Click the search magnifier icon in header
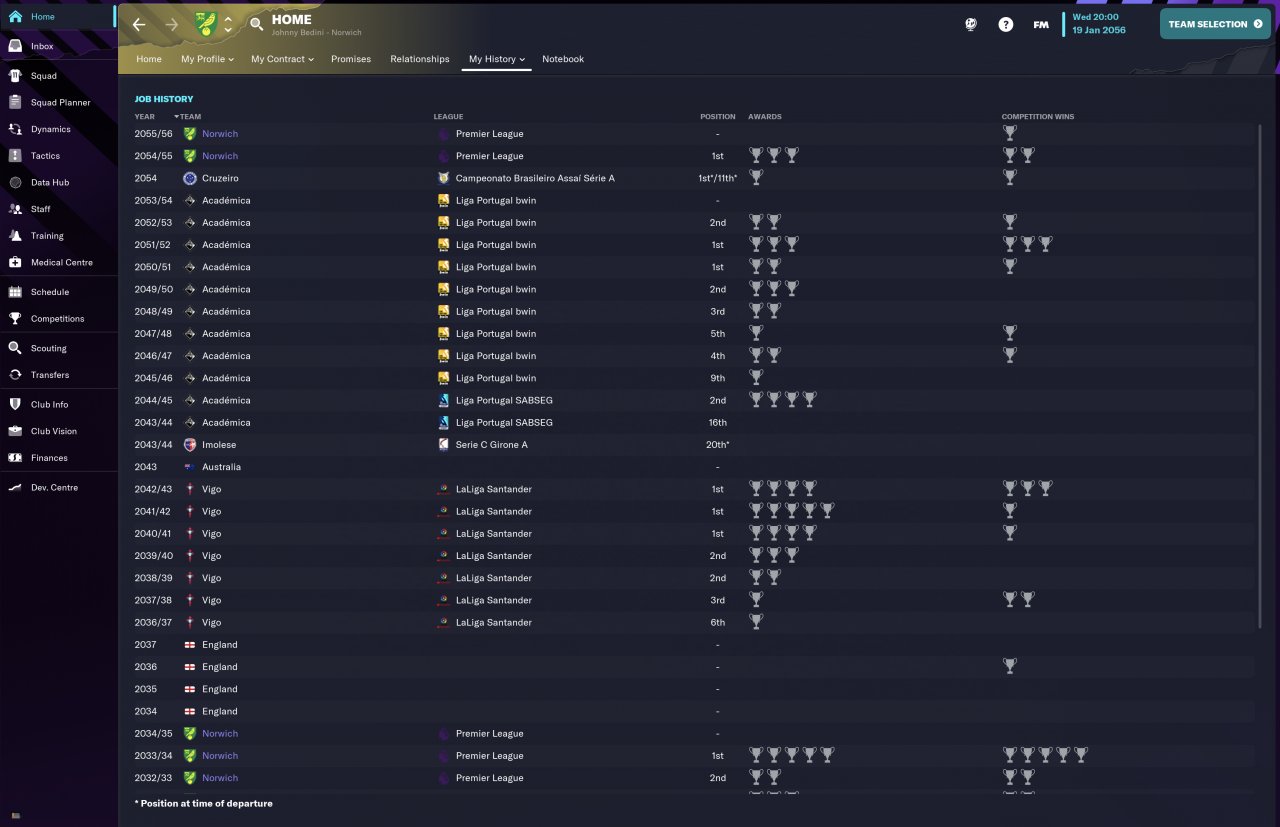 coord(257,24)
